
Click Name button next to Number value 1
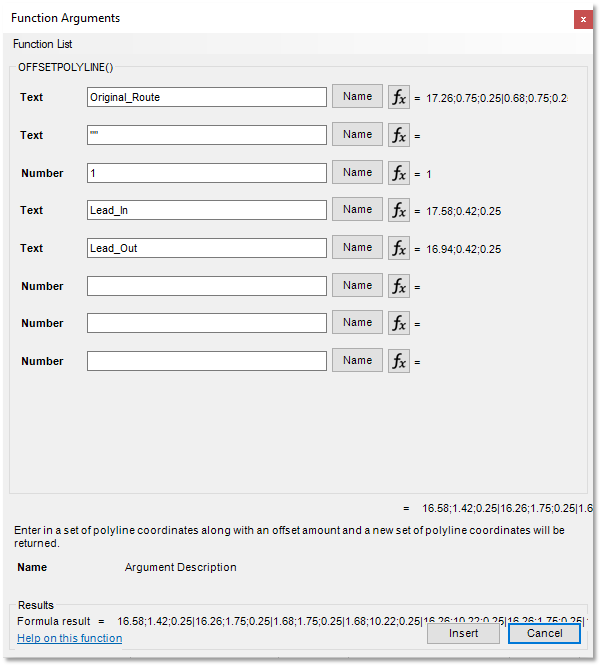click(x=357, y=172)
